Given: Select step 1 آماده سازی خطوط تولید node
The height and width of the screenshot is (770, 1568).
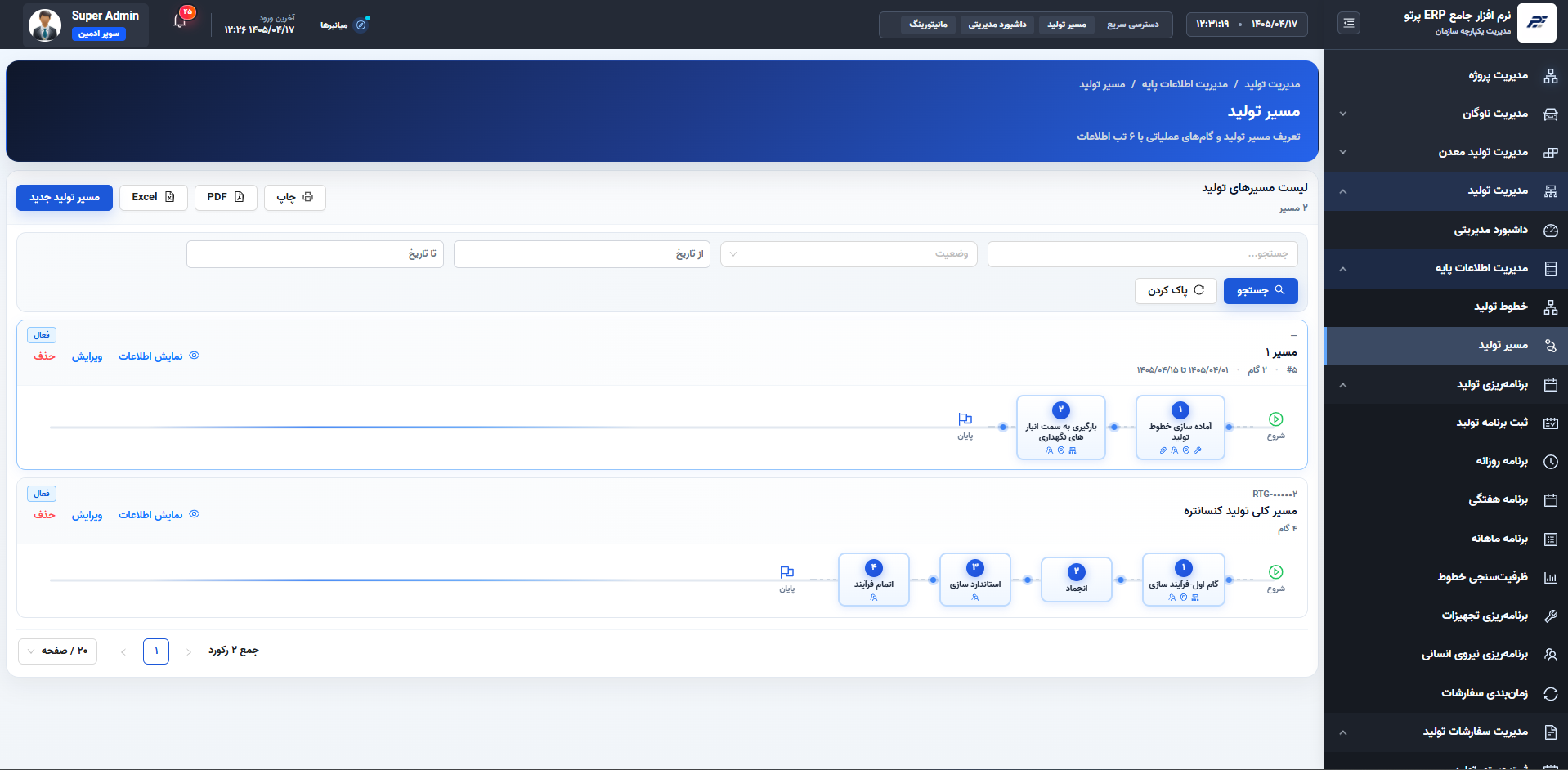Looking at the screenshot, I should [x=1180, y=428].
